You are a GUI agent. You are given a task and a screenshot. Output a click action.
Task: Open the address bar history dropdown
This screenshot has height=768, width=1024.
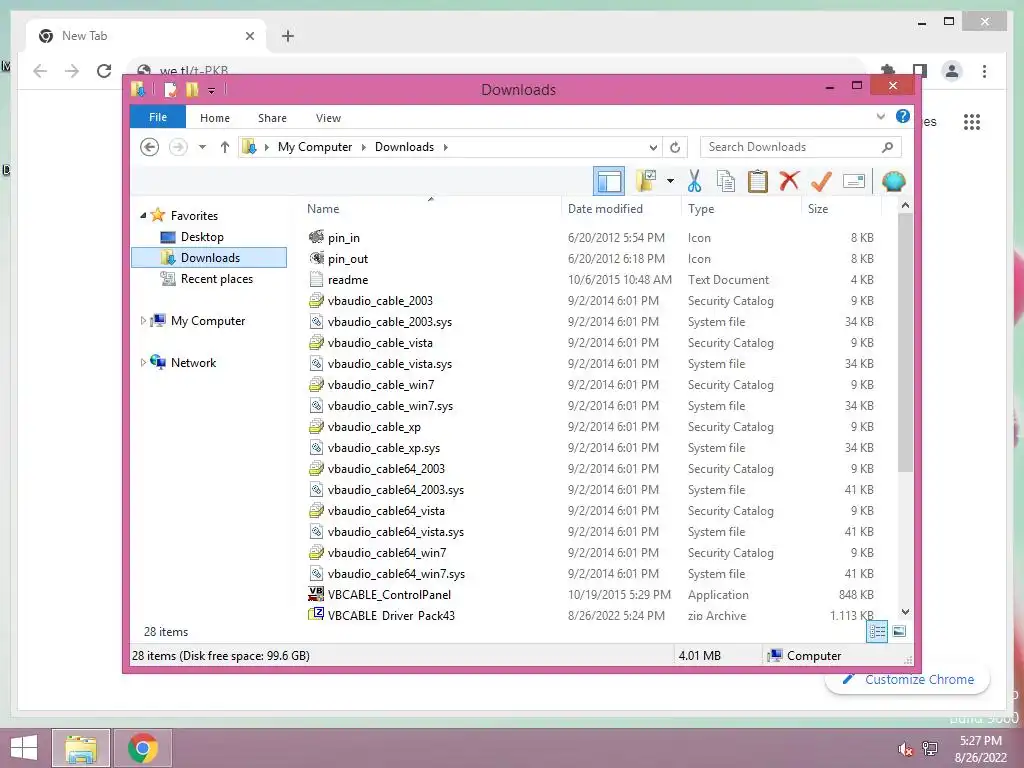653,147
